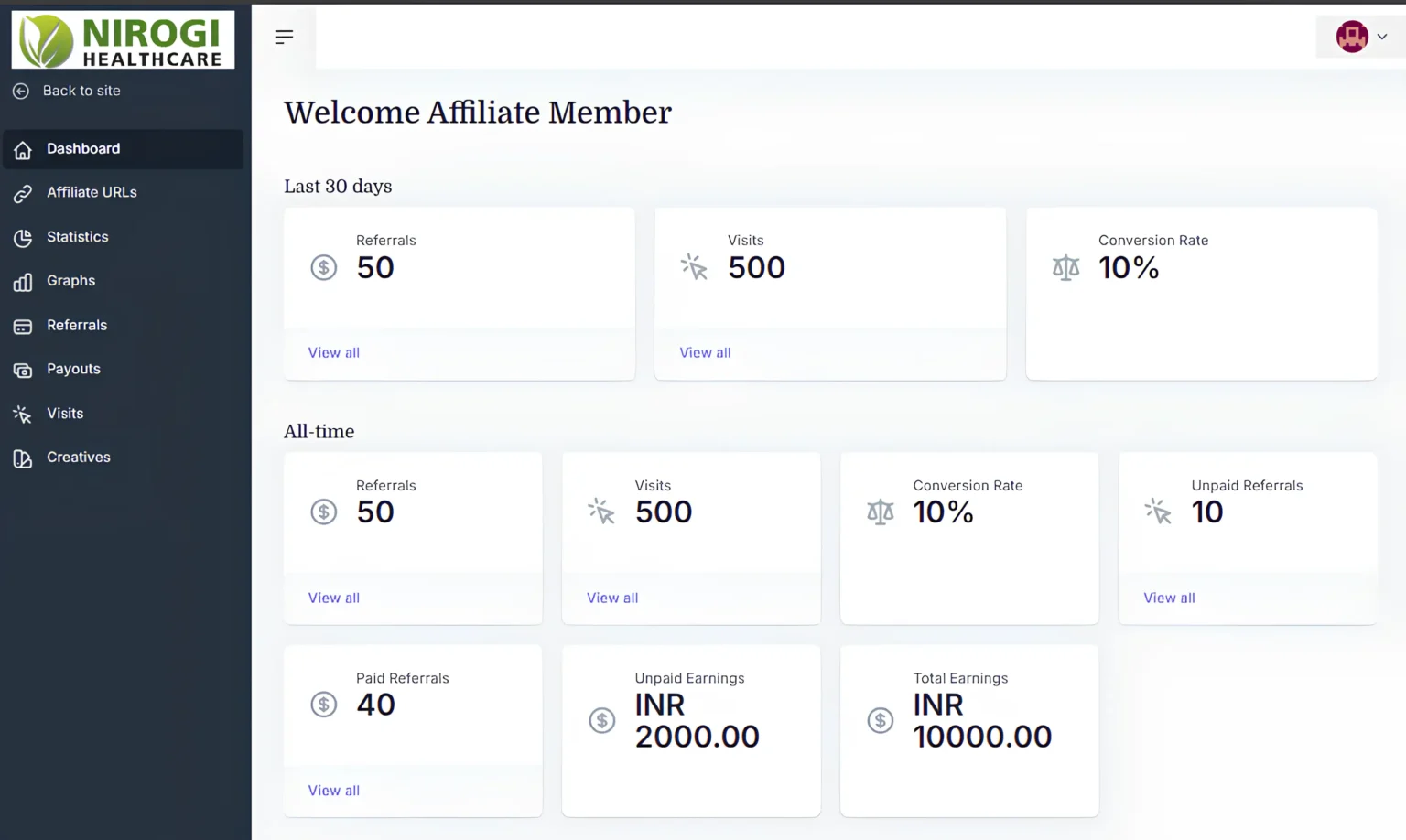Viewport: 1406px width, 840px height.
Task: View all All-time Referrals
Action: pos(334,598)
